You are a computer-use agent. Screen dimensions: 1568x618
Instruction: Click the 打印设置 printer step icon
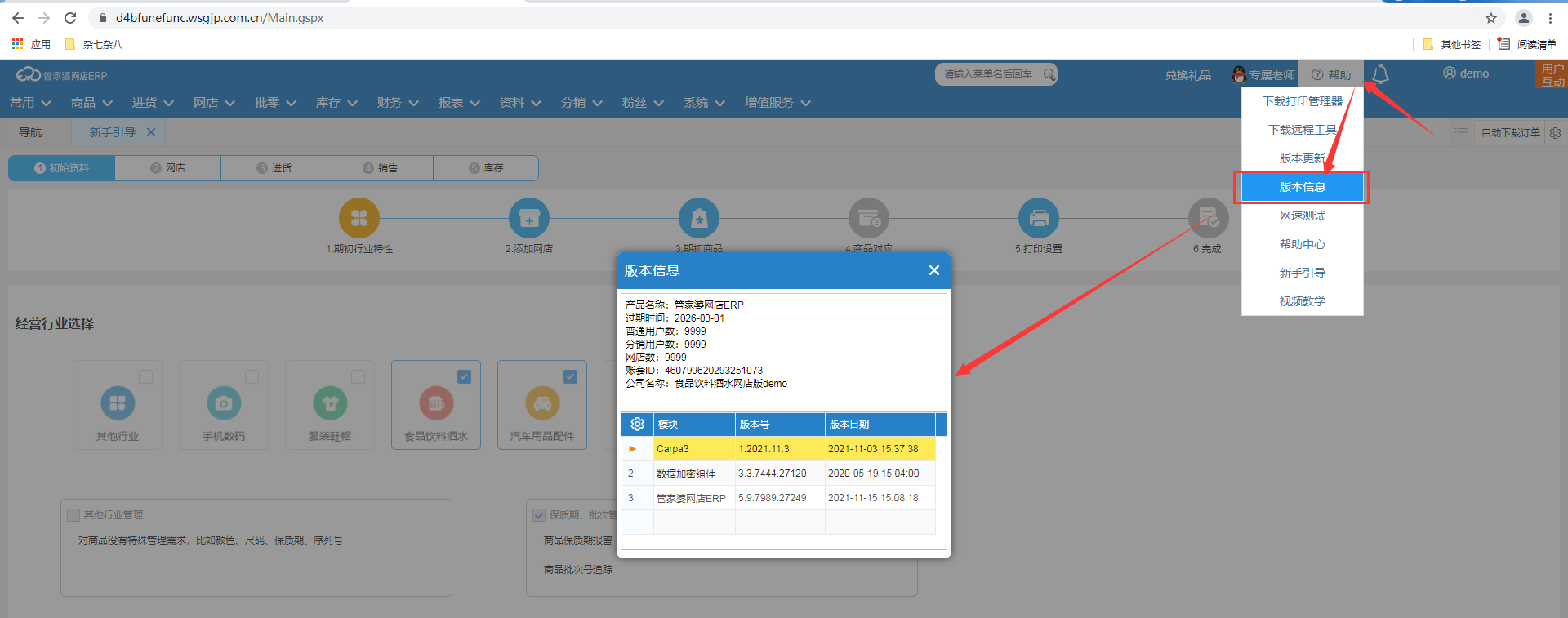[x=1038, y=219]
